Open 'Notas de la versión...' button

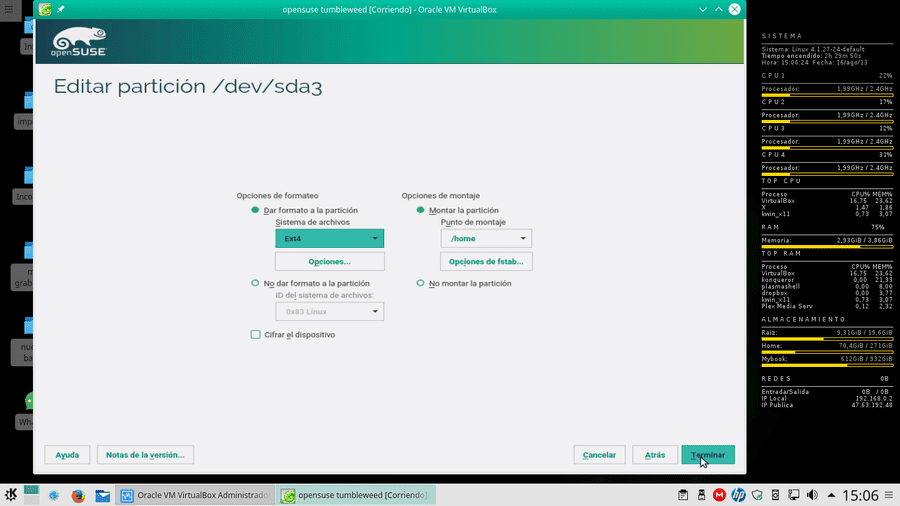click(x=145, y=454)
